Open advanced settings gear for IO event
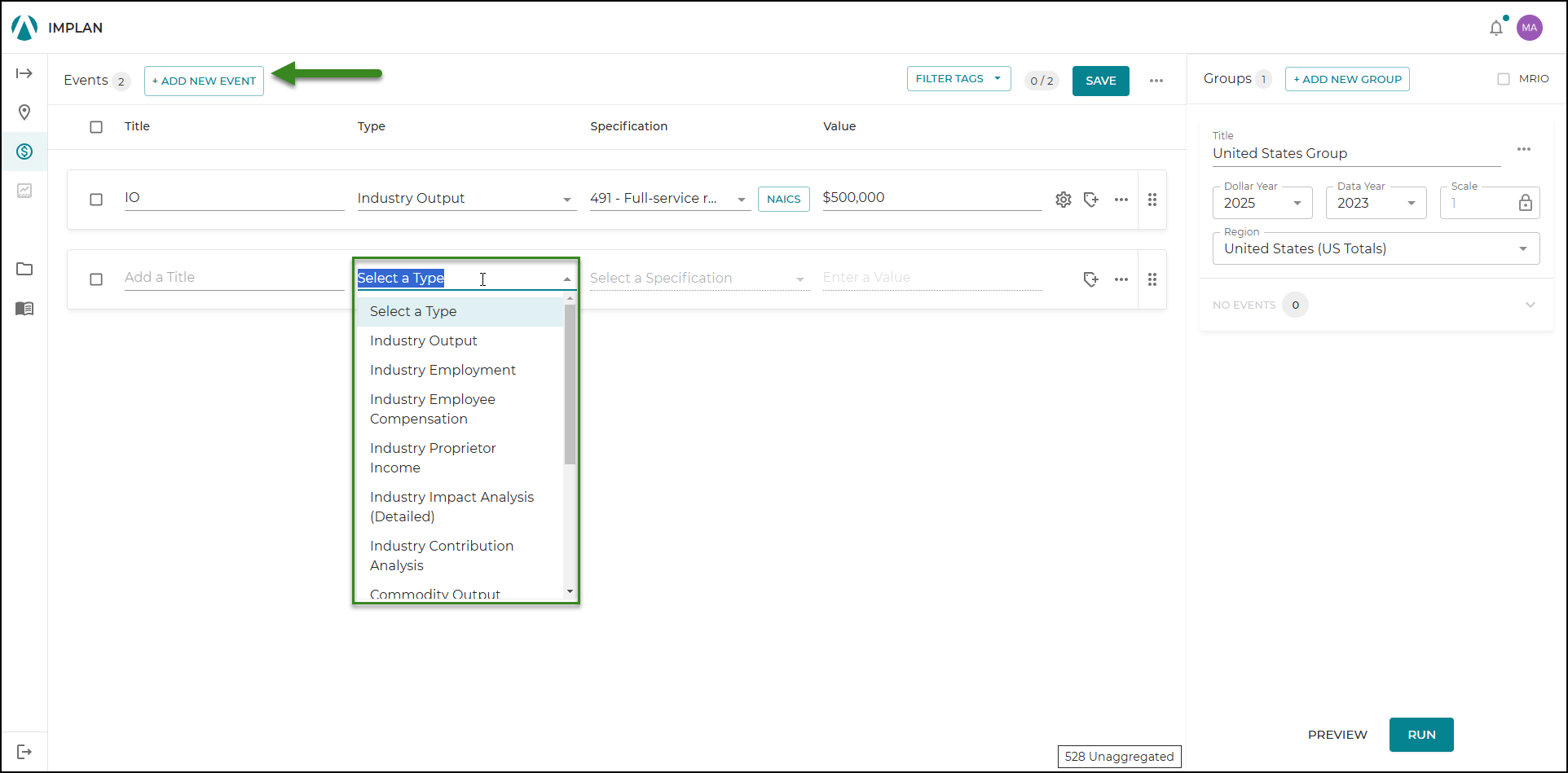 click(1064, 200)
